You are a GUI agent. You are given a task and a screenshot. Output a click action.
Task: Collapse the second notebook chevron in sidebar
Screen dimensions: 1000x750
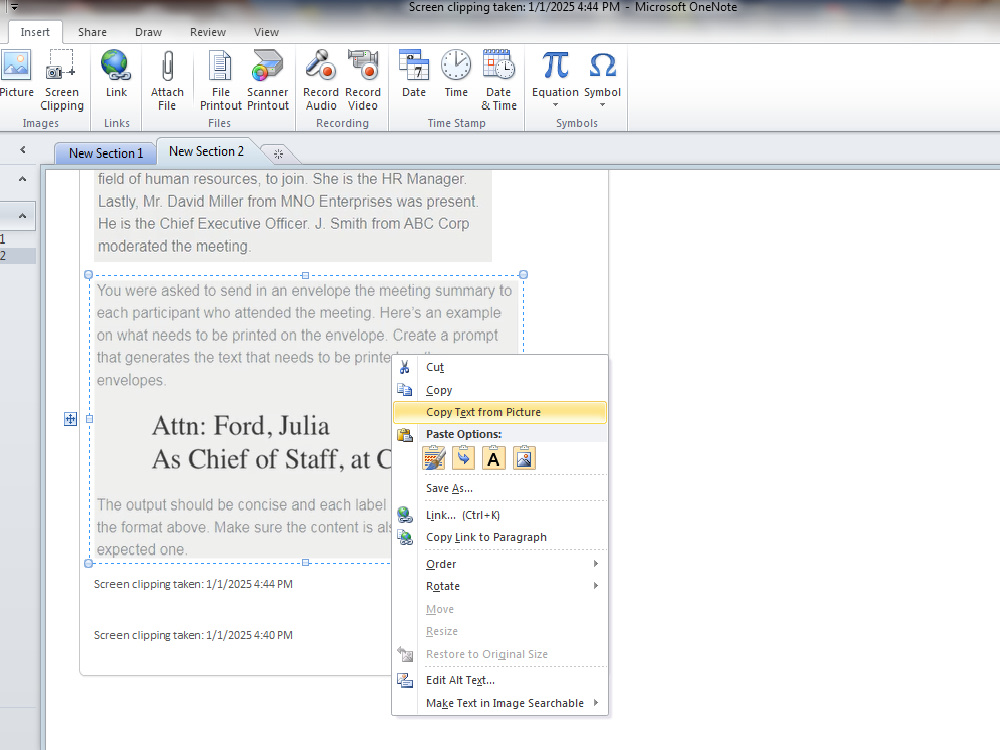click(22, 216)
